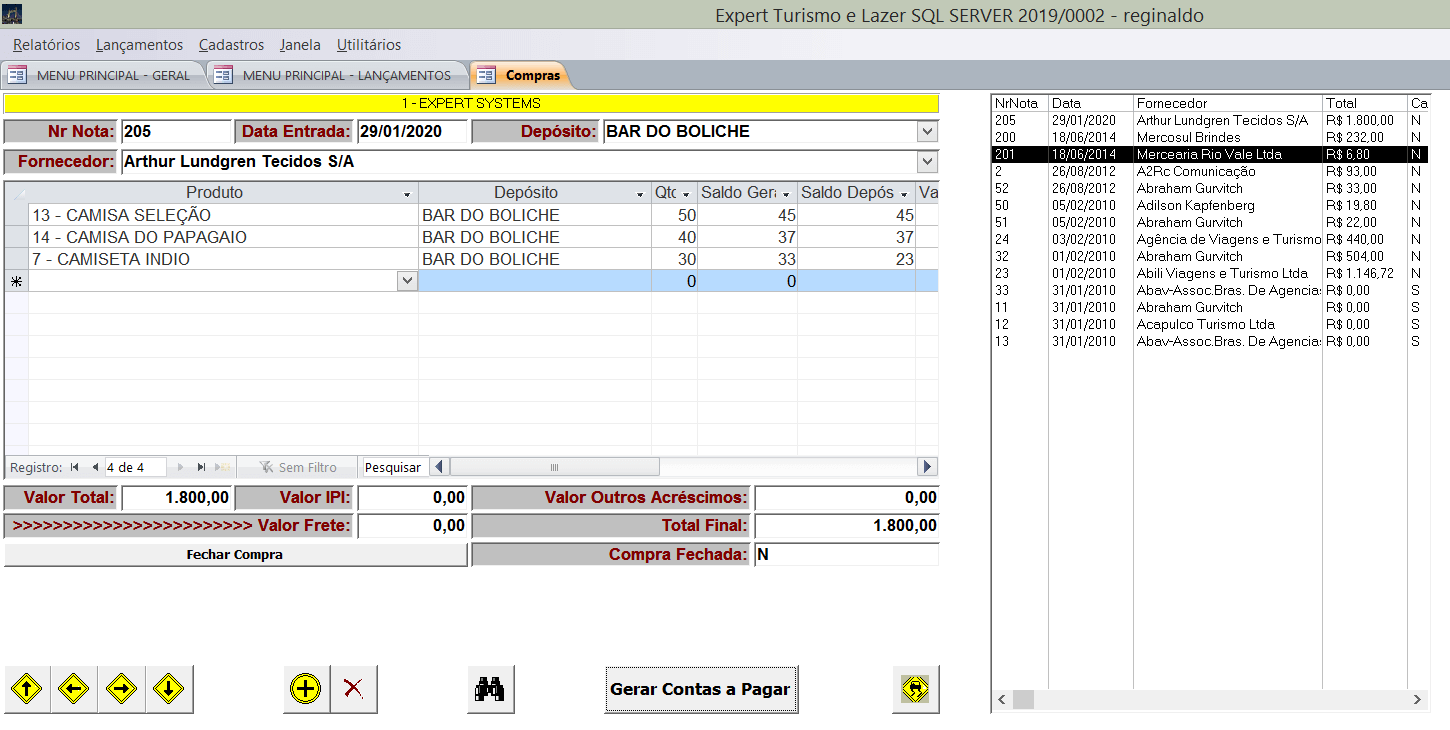Add a new record with the plus icon
Image resolution: width=1450 pixels, height=730 pixels.
coord(306,689)
